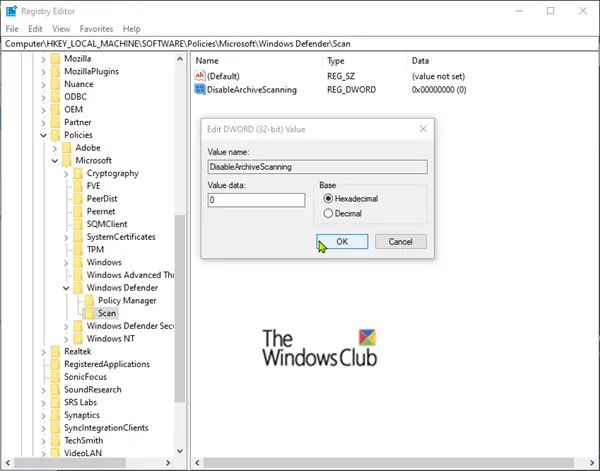
Task: Click the (Default) string value icon
Action: coord(200,76)
